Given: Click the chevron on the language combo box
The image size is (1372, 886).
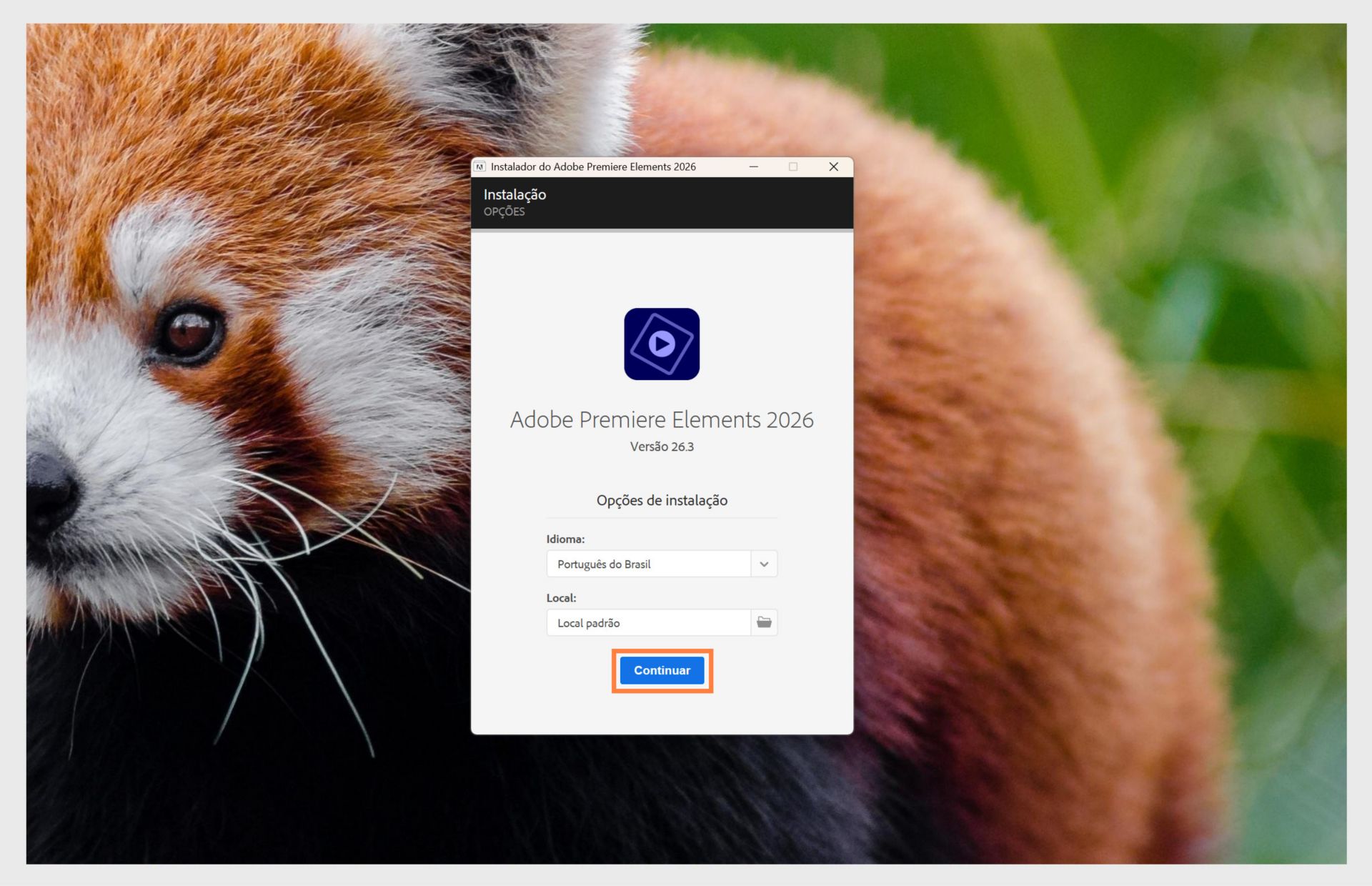Looking at the screenshot, I should click(x=763, y=564).
